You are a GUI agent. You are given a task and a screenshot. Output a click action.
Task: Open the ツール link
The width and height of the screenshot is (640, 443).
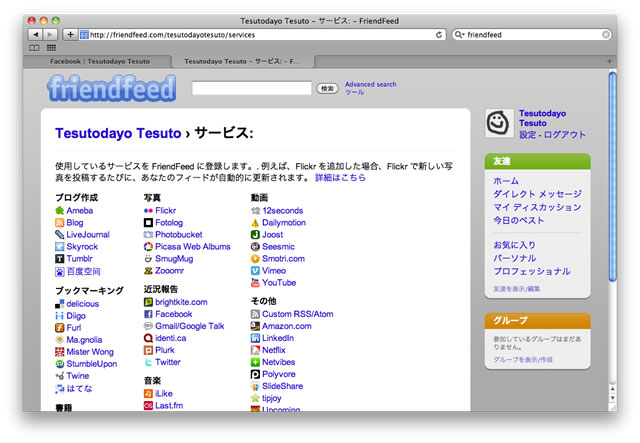coord(354,92)
